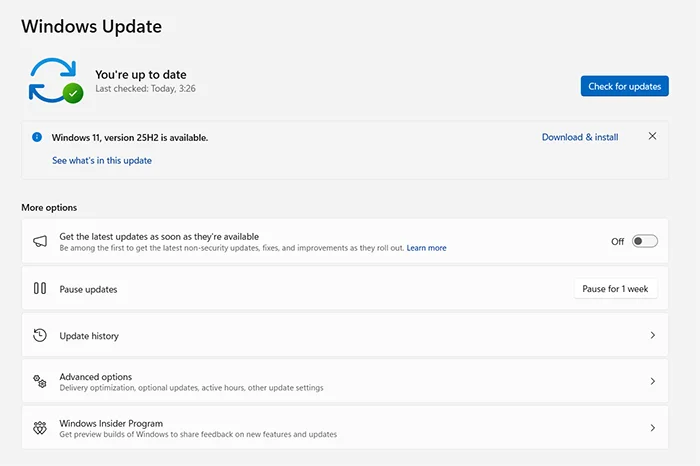Click chevron next to Windows Insider Program
700x466 pixels.
[x=653, y=428]
